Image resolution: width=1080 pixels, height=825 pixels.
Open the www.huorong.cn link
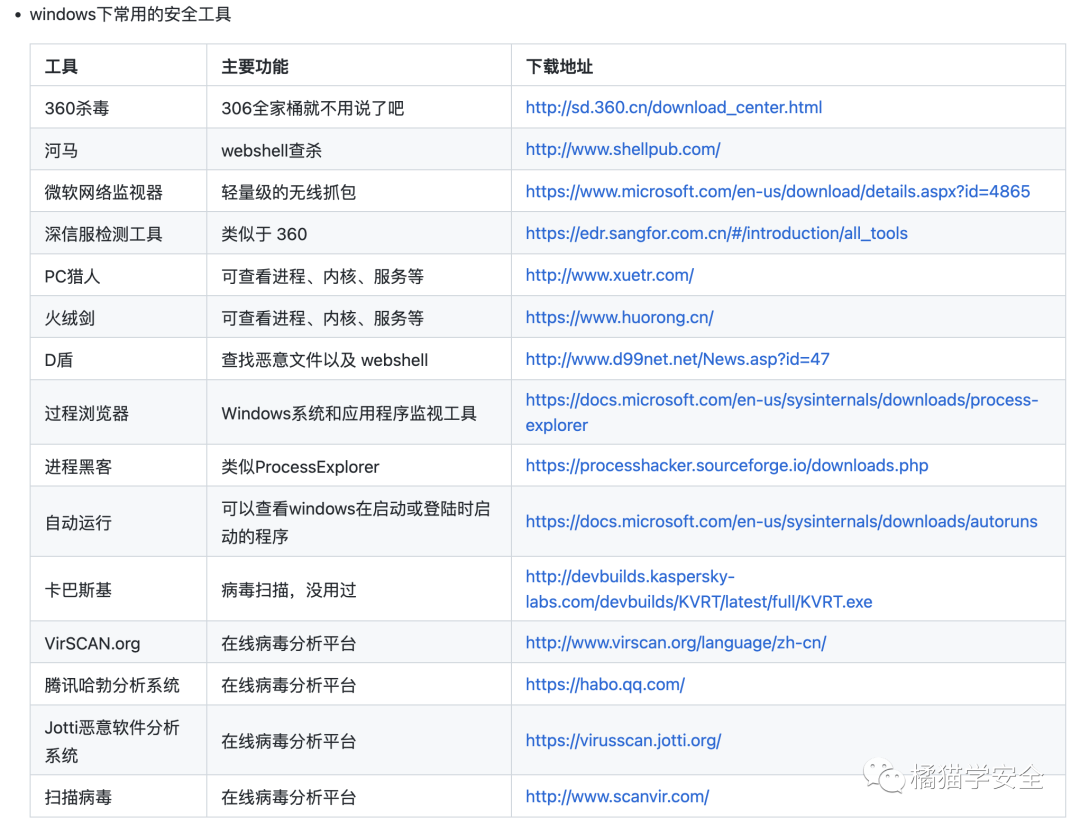tap(619, 317)
